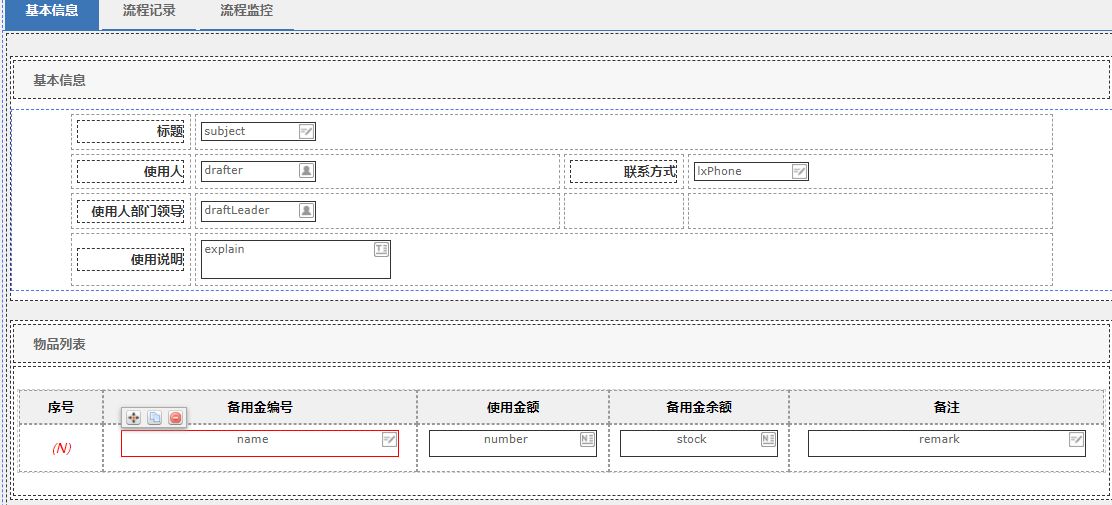Select the 基本信息 section header panel
The image size is (1112, 505).
click(x=561, y=79)
